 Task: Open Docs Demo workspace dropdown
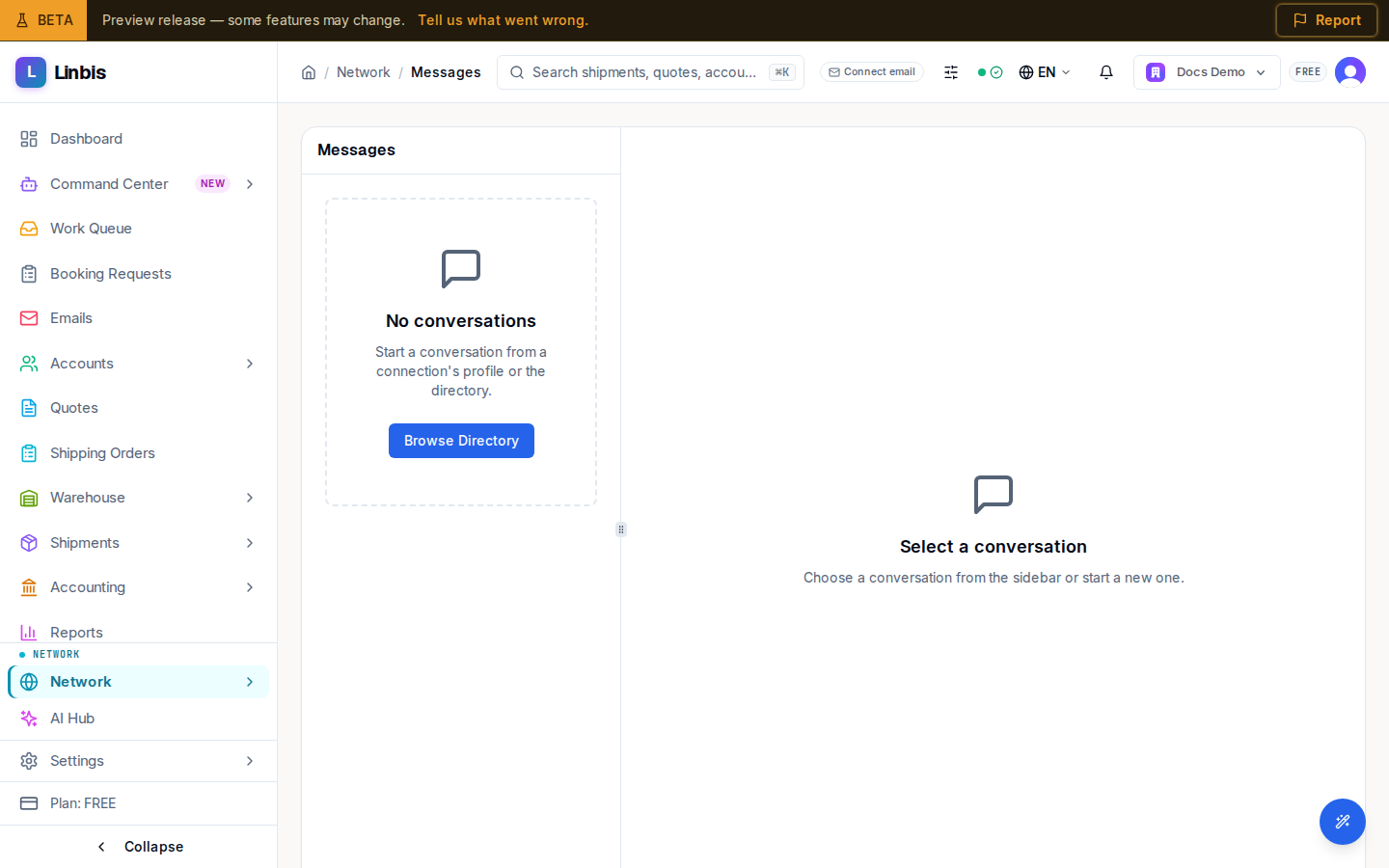(x=1207, y=72)
